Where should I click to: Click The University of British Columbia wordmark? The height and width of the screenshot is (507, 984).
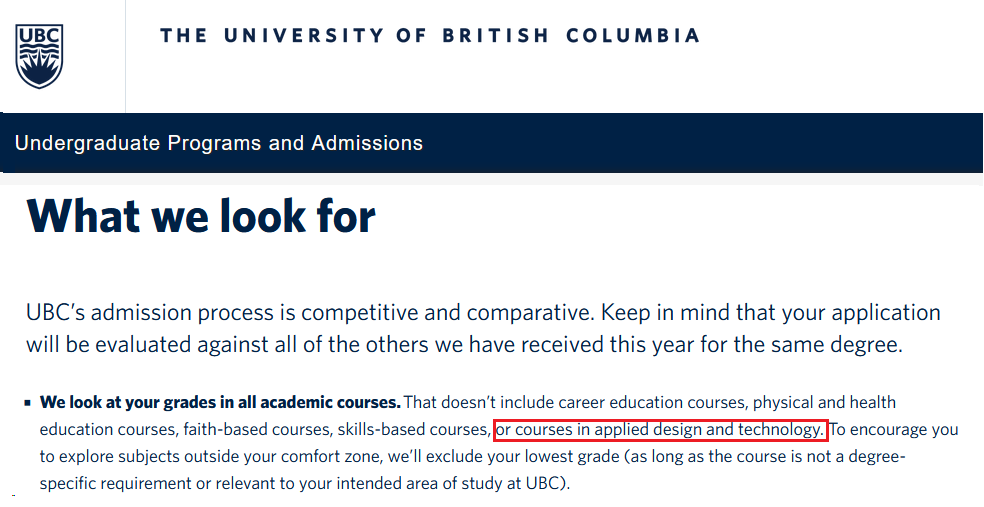(430, 36)
